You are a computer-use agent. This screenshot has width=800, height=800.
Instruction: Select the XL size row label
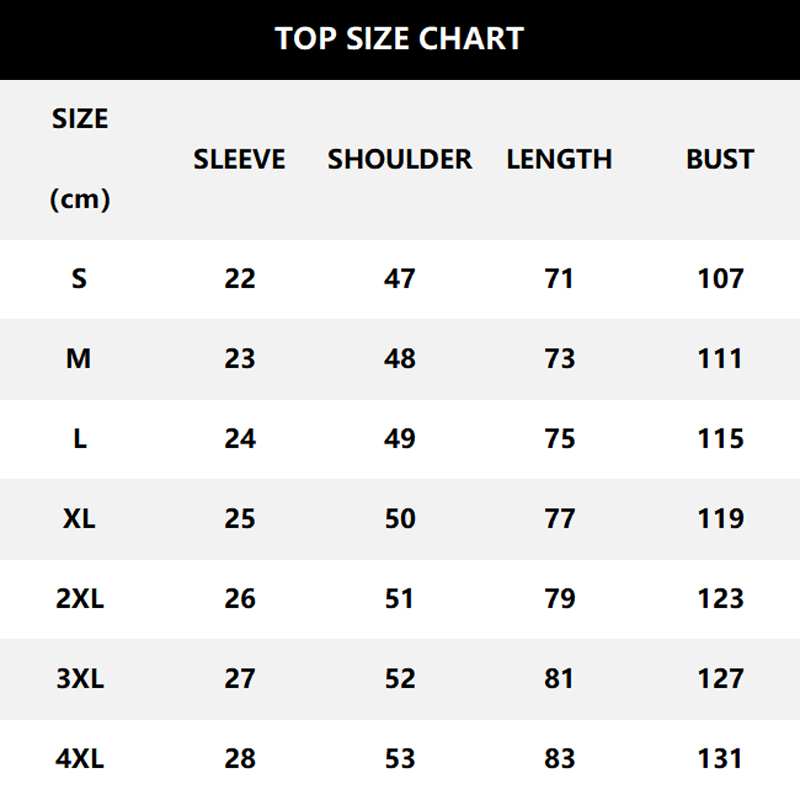pyautogui.click(x=80, y=519)
